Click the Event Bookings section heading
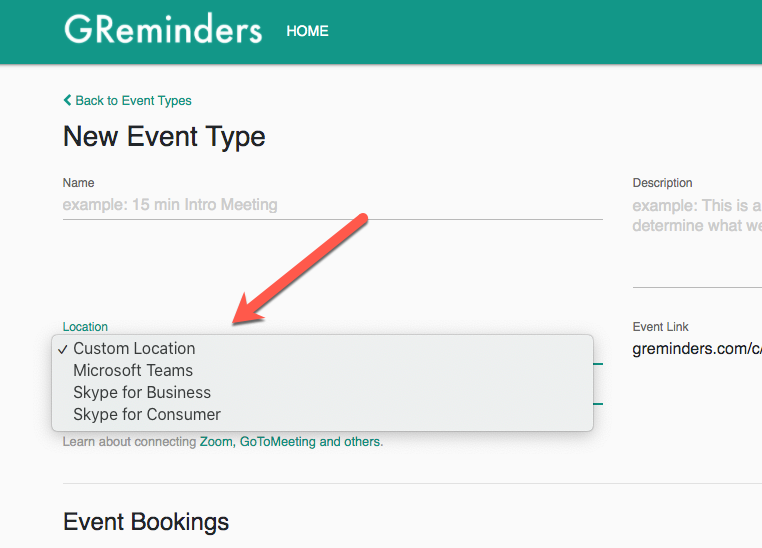 (146, 522)
